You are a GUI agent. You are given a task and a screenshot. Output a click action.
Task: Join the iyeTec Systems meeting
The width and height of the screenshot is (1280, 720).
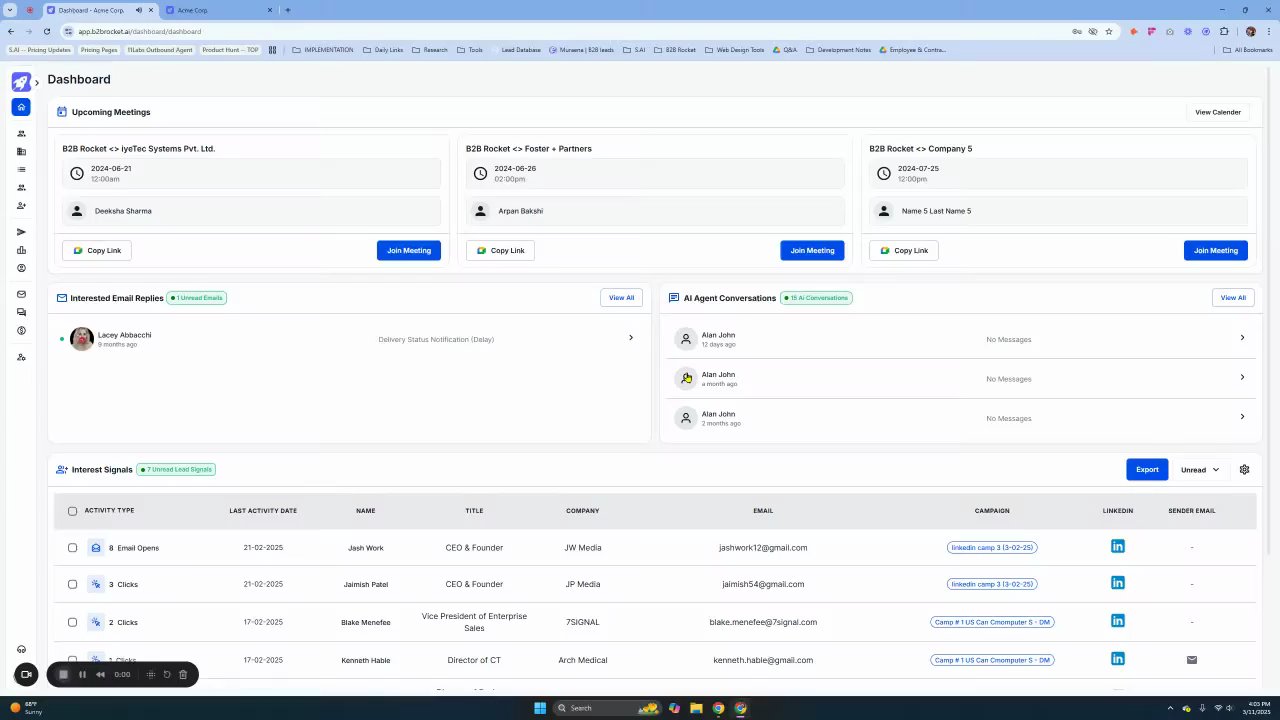409,250
